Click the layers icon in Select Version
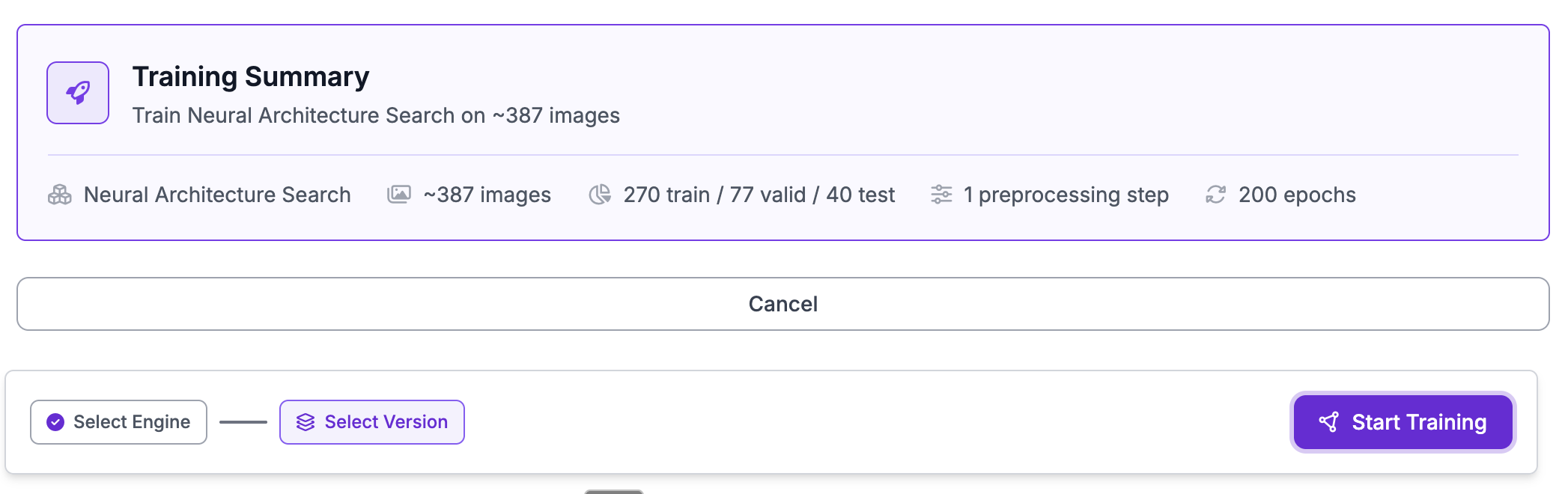 (x=305, y=421)
